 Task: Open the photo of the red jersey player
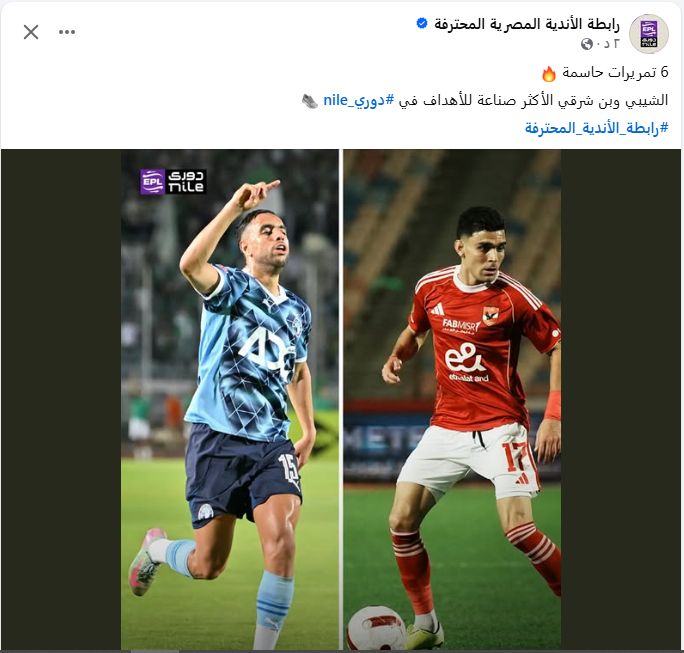[452, 399]
